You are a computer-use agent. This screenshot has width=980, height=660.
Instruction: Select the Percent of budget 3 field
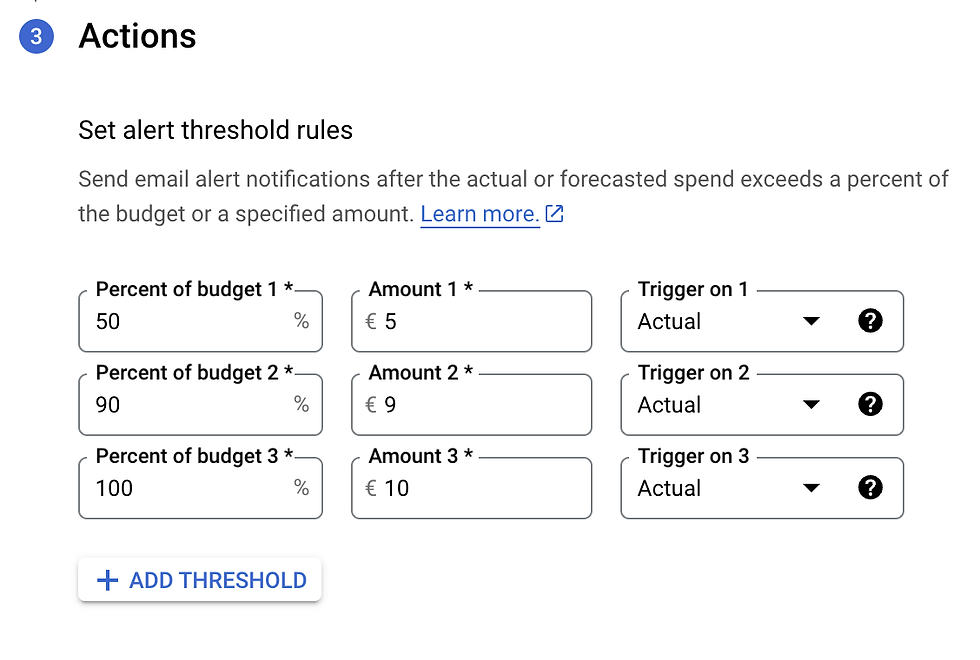point(190,488)
